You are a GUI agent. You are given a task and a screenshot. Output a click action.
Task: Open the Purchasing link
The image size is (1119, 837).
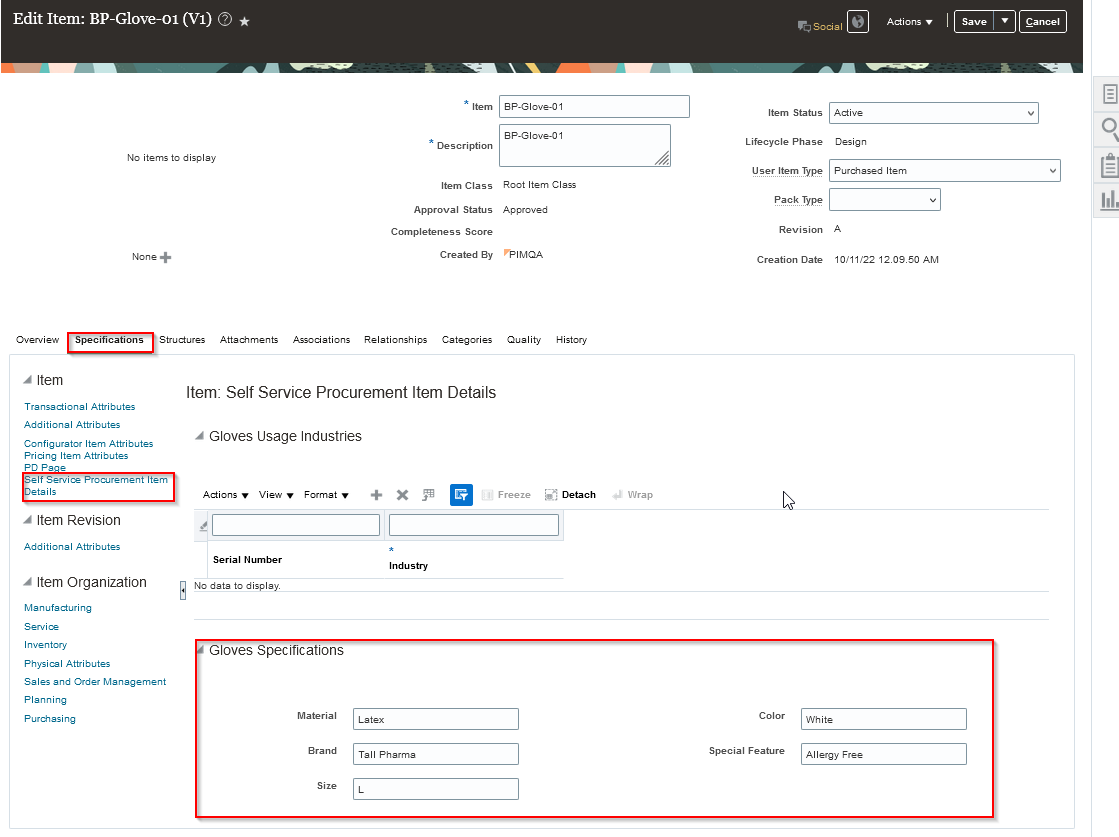tap(49, 719)
